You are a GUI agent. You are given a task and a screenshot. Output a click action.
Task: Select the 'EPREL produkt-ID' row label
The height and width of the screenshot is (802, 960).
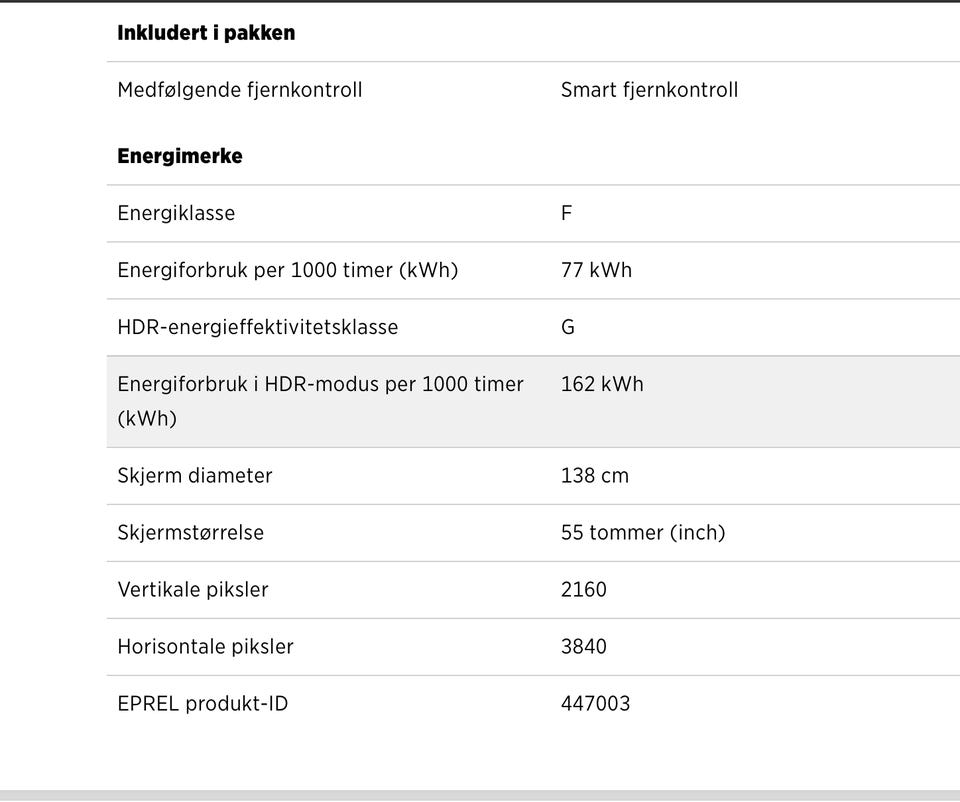tap(203, 703)
